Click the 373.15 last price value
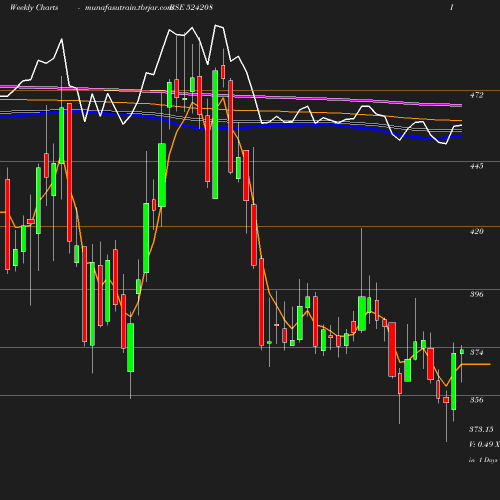This screenshot has width=500, height=500. click(481, 429)
